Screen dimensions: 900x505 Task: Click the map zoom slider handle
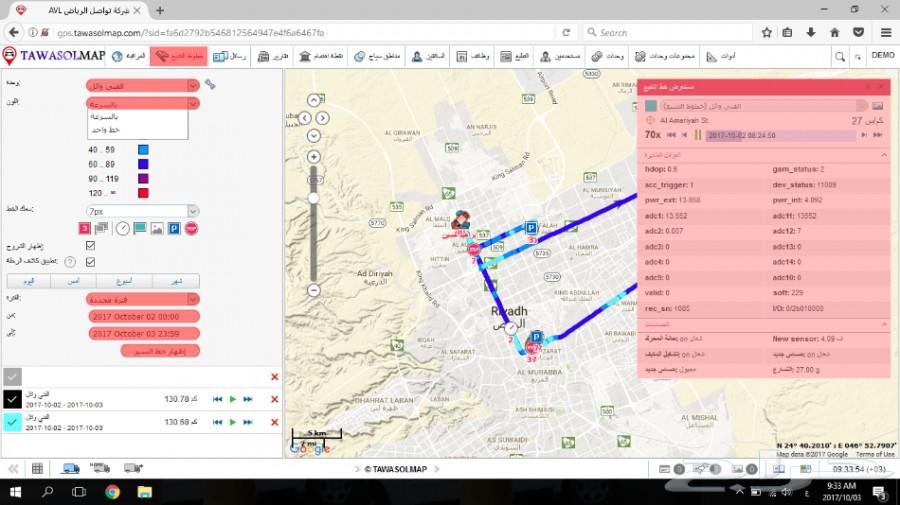pos(313,198)
